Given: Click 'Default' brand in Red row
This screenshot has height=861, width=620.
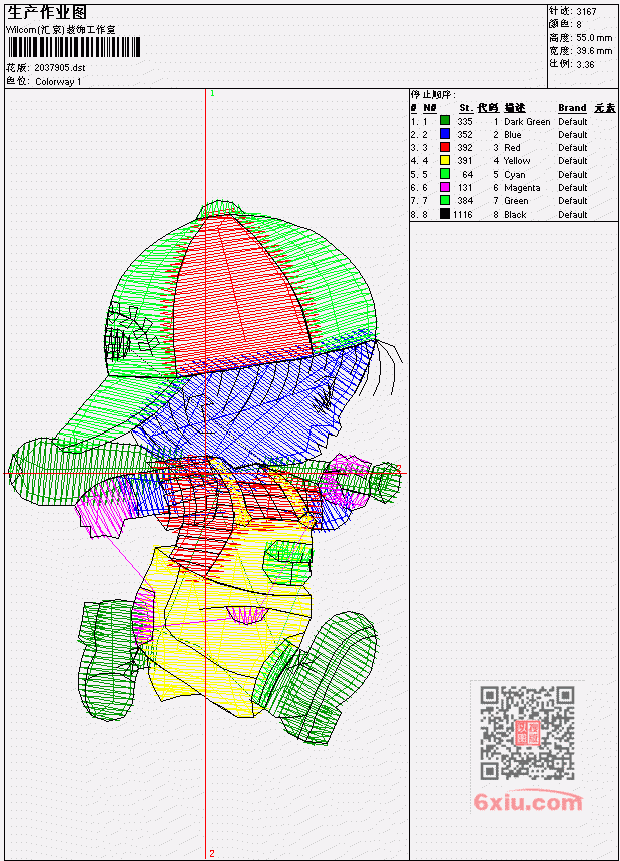Looking at the screenshot, I should point(573,148).
